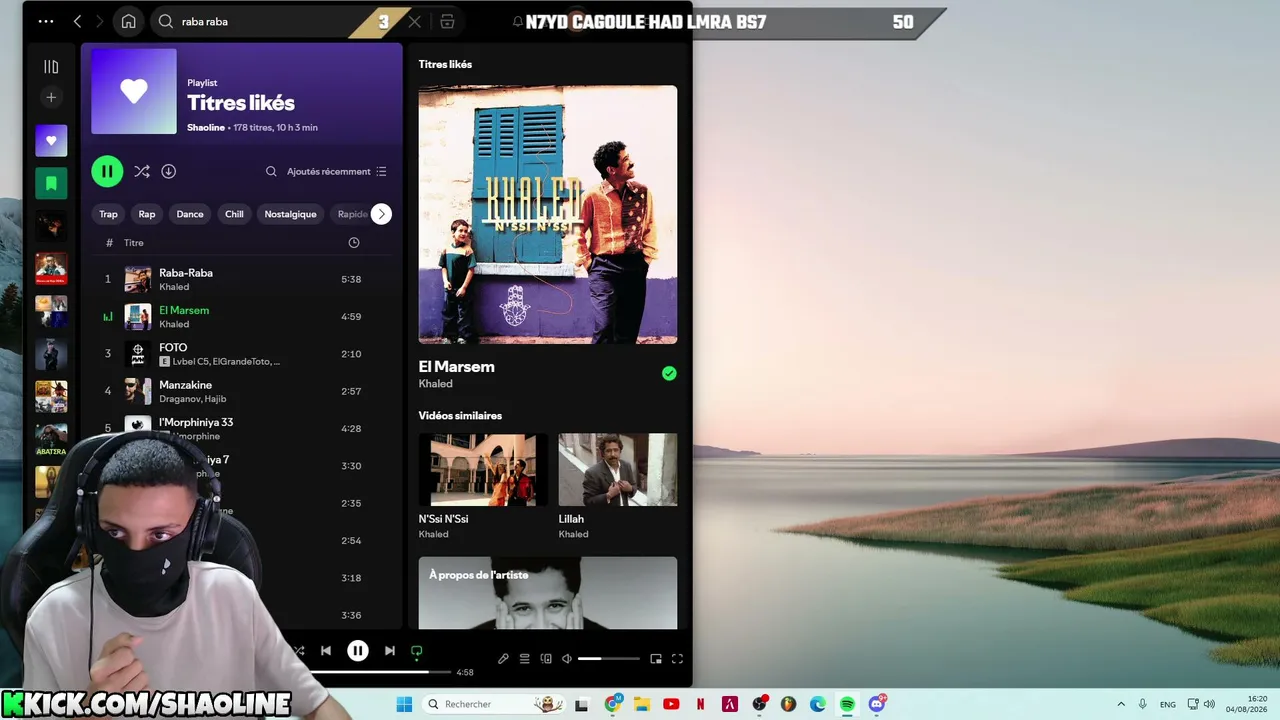Go back in Spotify navigation

77,21
